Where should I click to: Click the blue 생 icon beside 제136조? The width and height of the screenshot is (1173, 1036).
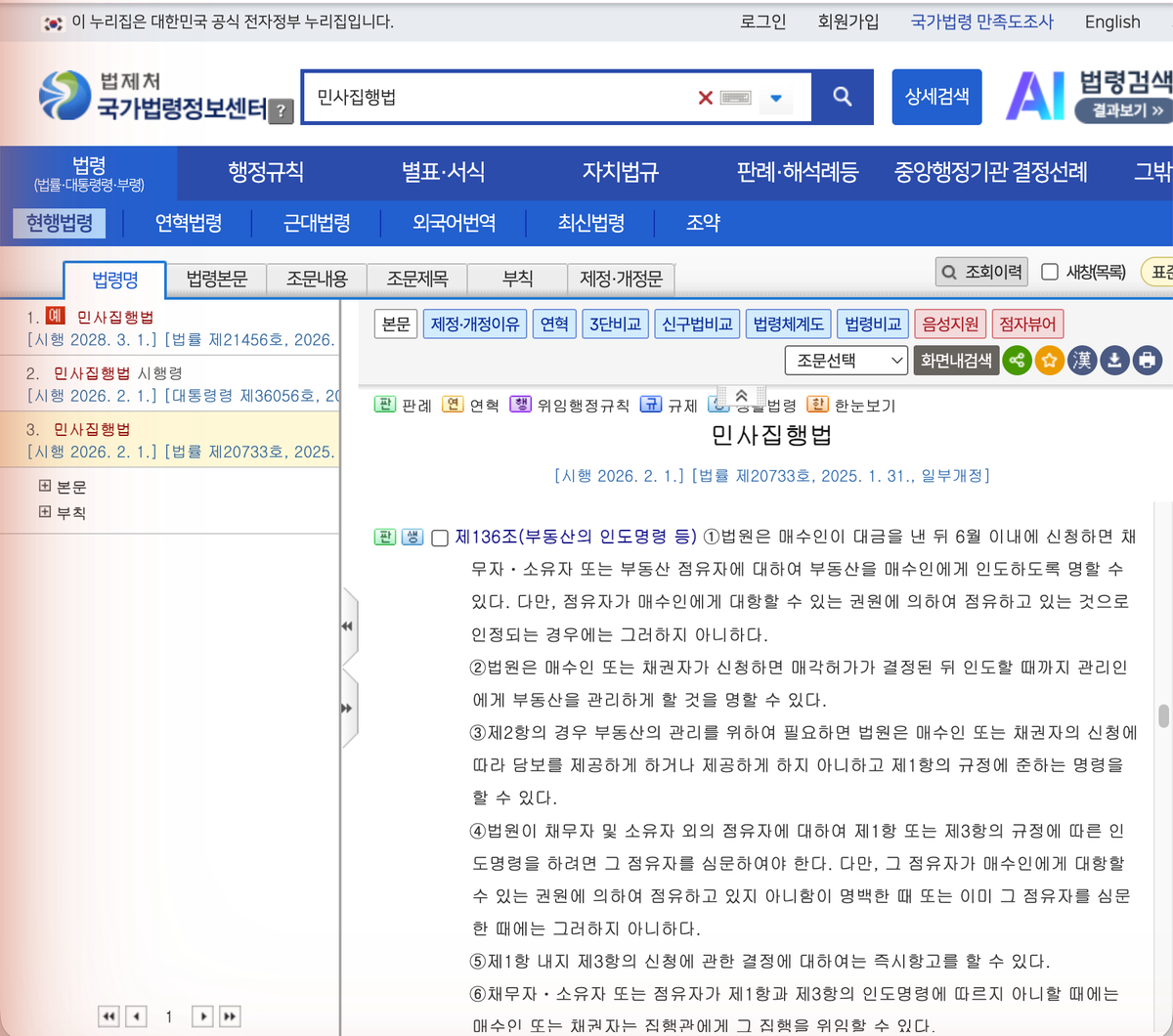point(413,538)
